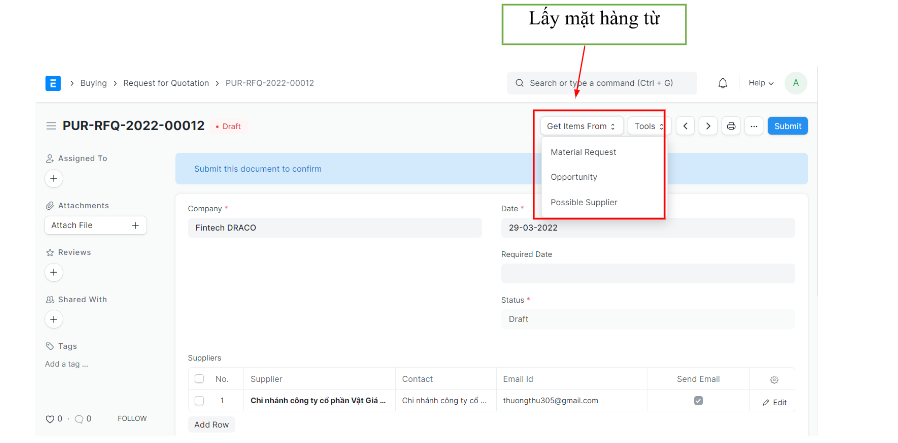Choose Possible Supplier menu option
Viewport: 898px width, 443px height.
[x=583, y=202]
